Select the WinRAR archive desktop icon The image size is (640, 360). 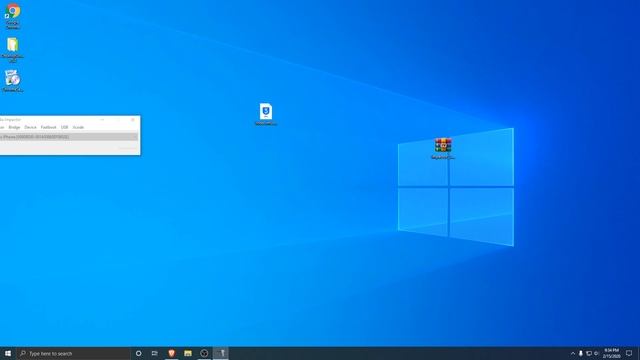(x=443, y=148)
